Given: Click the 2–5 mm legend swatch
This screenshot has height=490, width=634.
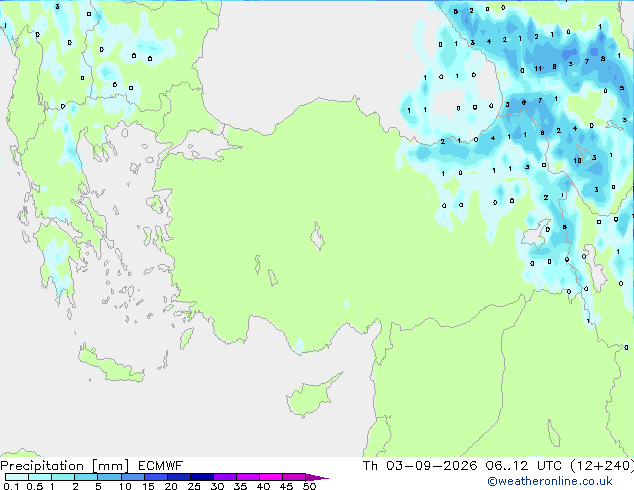Looking at the screenshot, I should [x=86, y=477].
